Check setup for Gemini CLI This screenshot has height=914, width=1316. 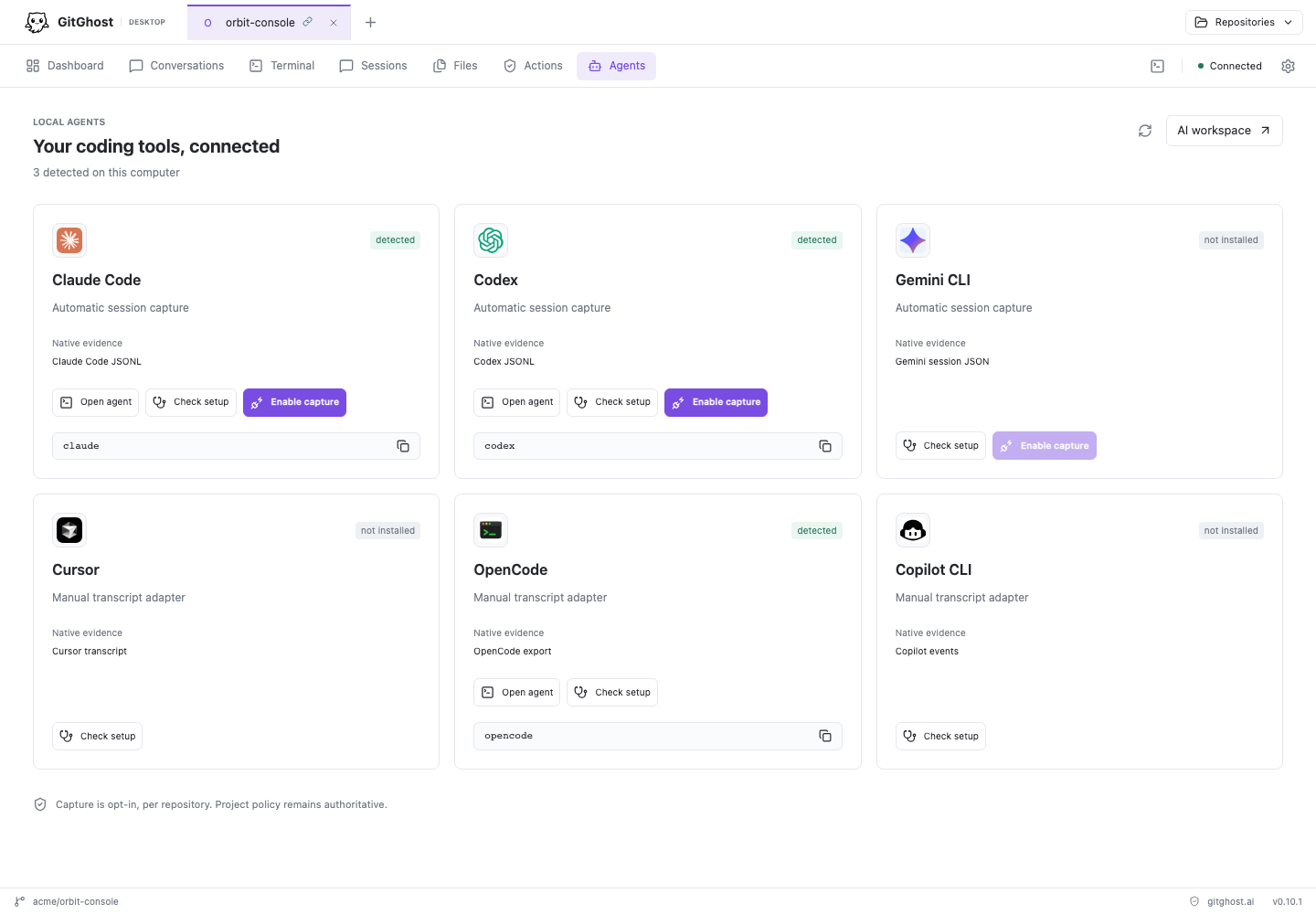[940, 446]
